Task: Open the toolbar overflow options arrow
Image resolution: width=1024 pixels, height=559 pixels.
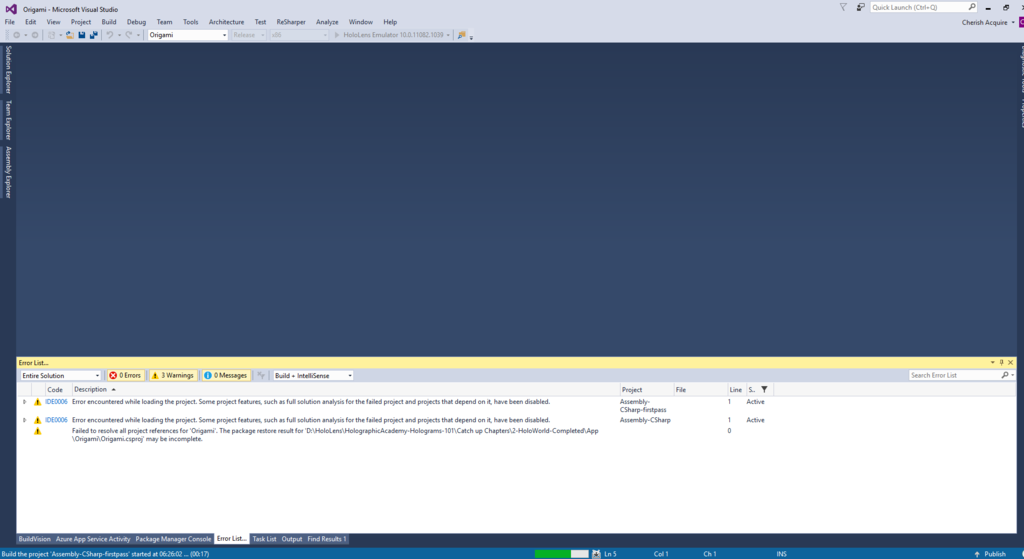Action: pos(471,37)
